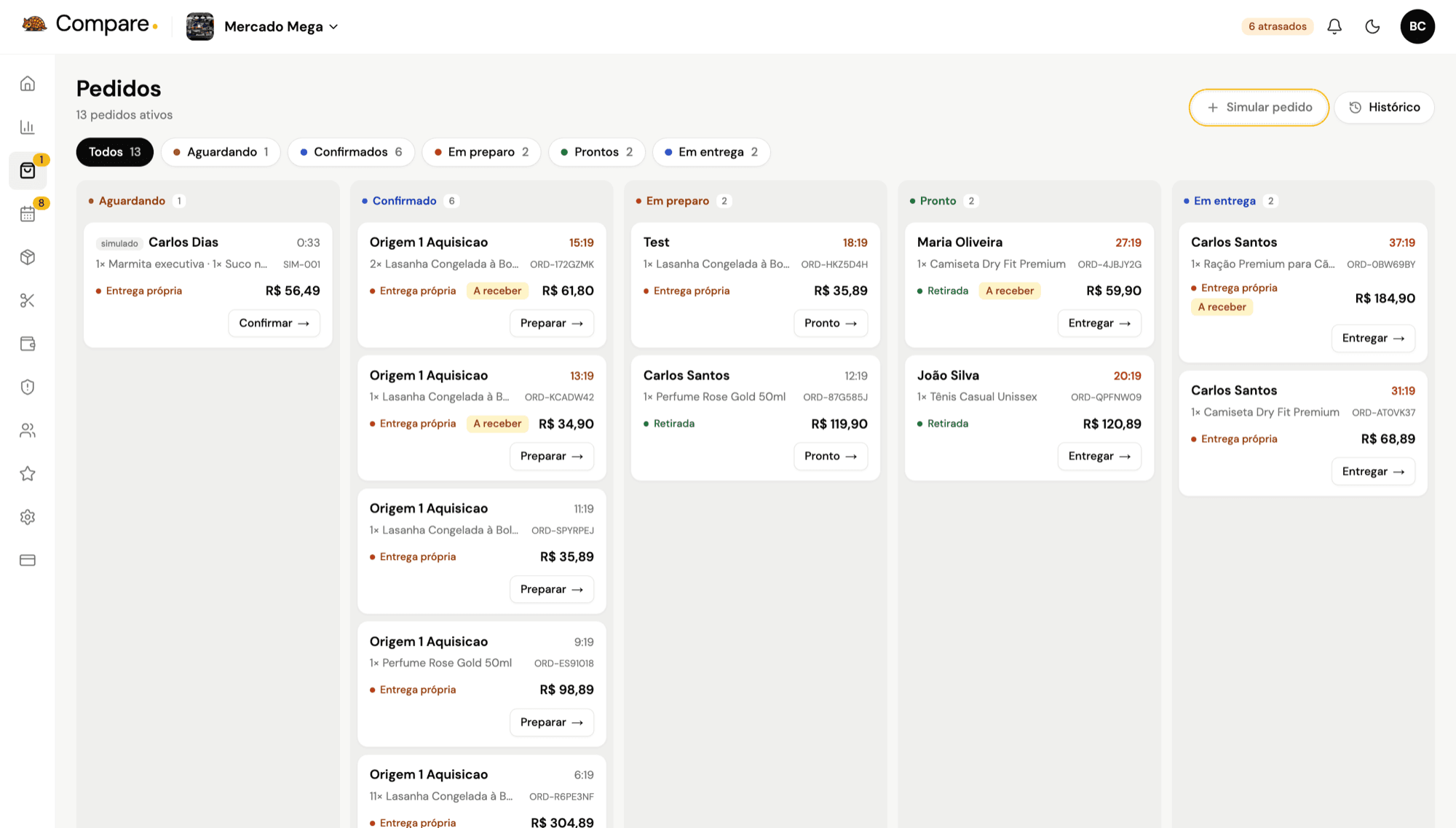
Task: Filter by Em preparo 2
Action: point(481,152)
